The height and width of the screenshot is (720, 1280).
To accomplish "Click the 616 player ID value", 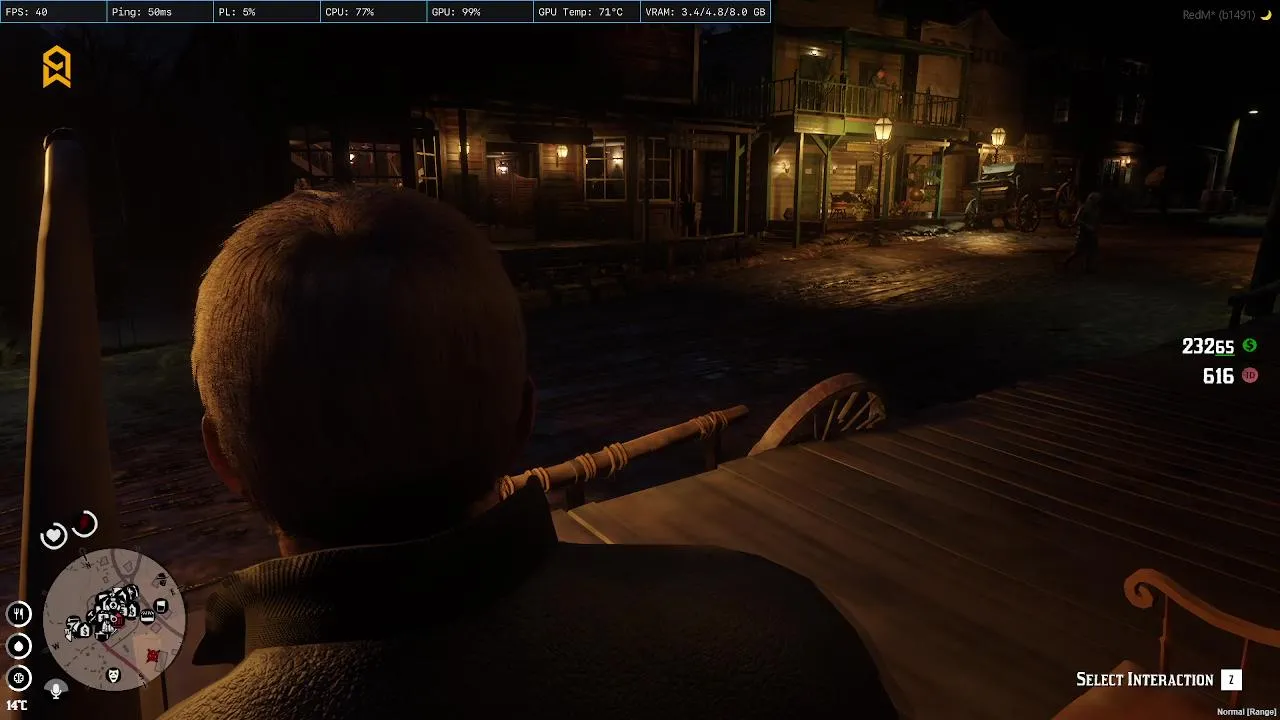I will [1218, 376].
